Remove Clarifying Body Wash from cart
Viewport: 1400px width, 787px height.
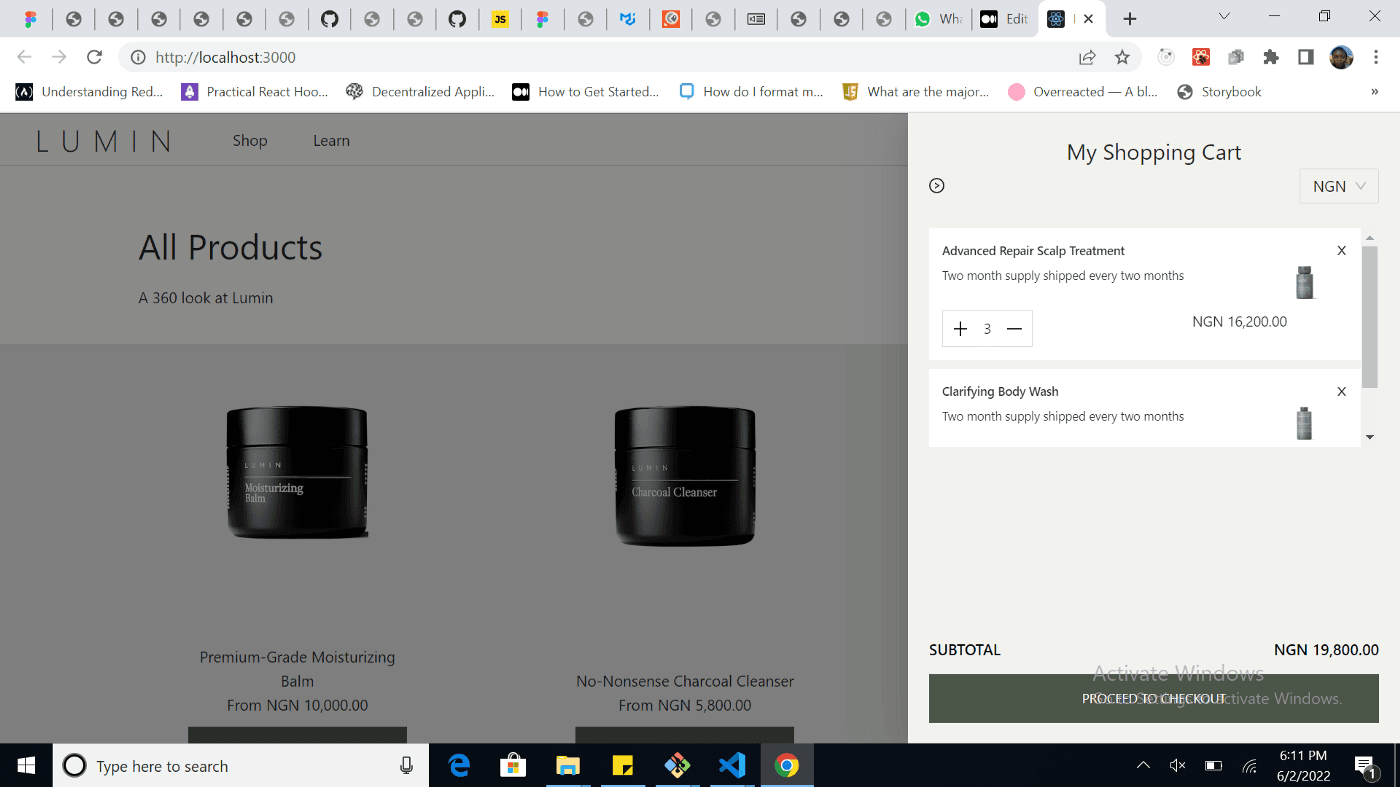[1341, 392]
